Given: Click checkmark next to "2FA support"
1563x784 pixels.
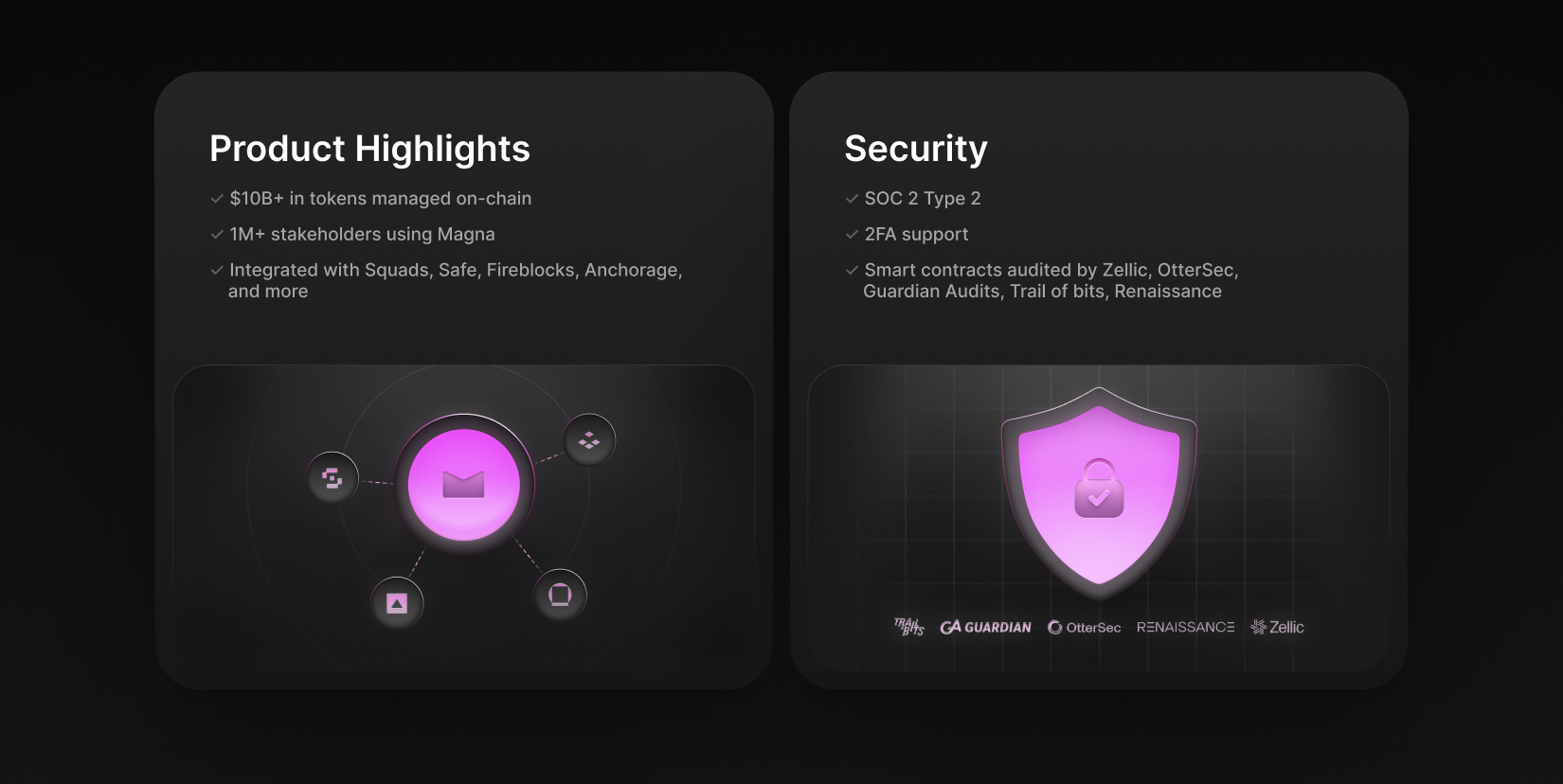Looking at the screenshot, I should (852, 235).
